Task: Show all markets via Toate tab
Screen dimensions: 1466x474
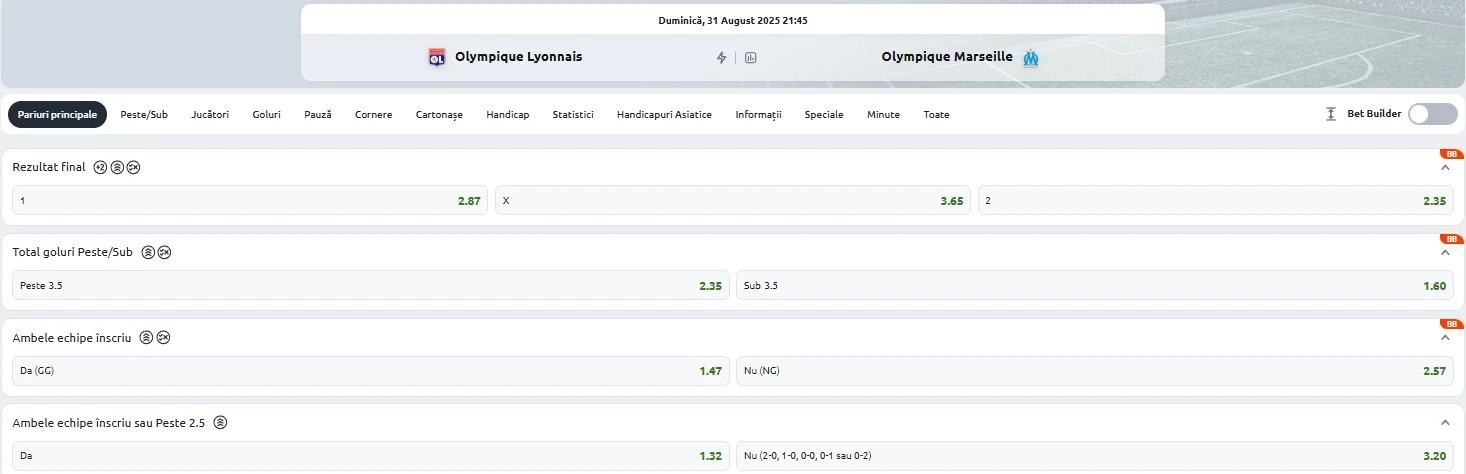Action: [936, 114]
